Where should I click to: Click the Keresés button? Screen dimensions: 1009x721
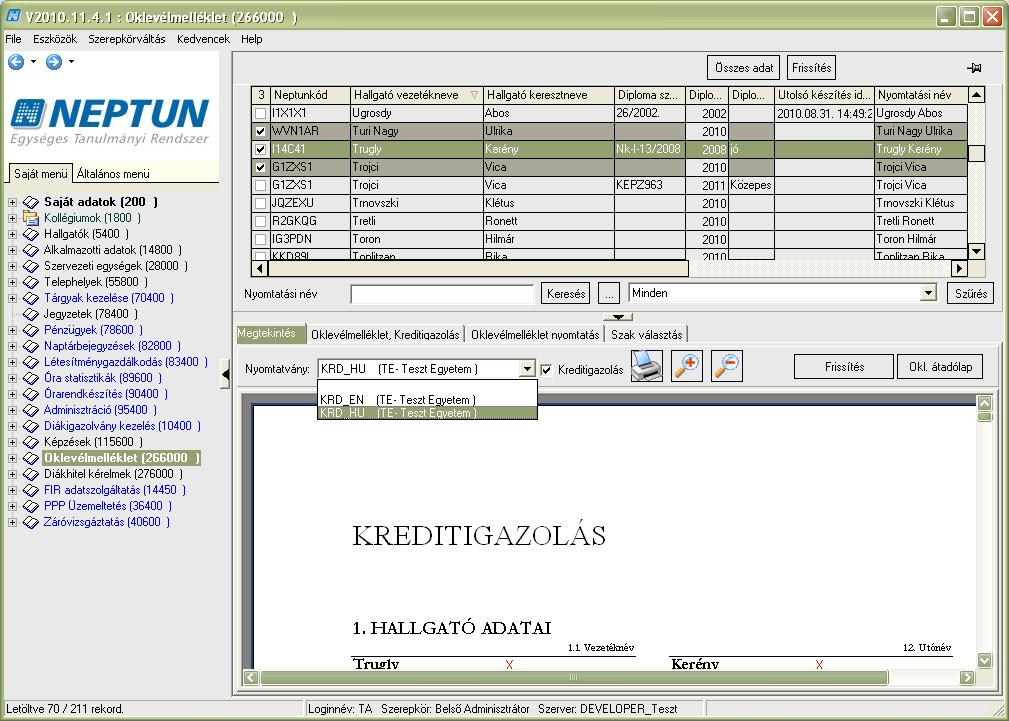[566, 294]
